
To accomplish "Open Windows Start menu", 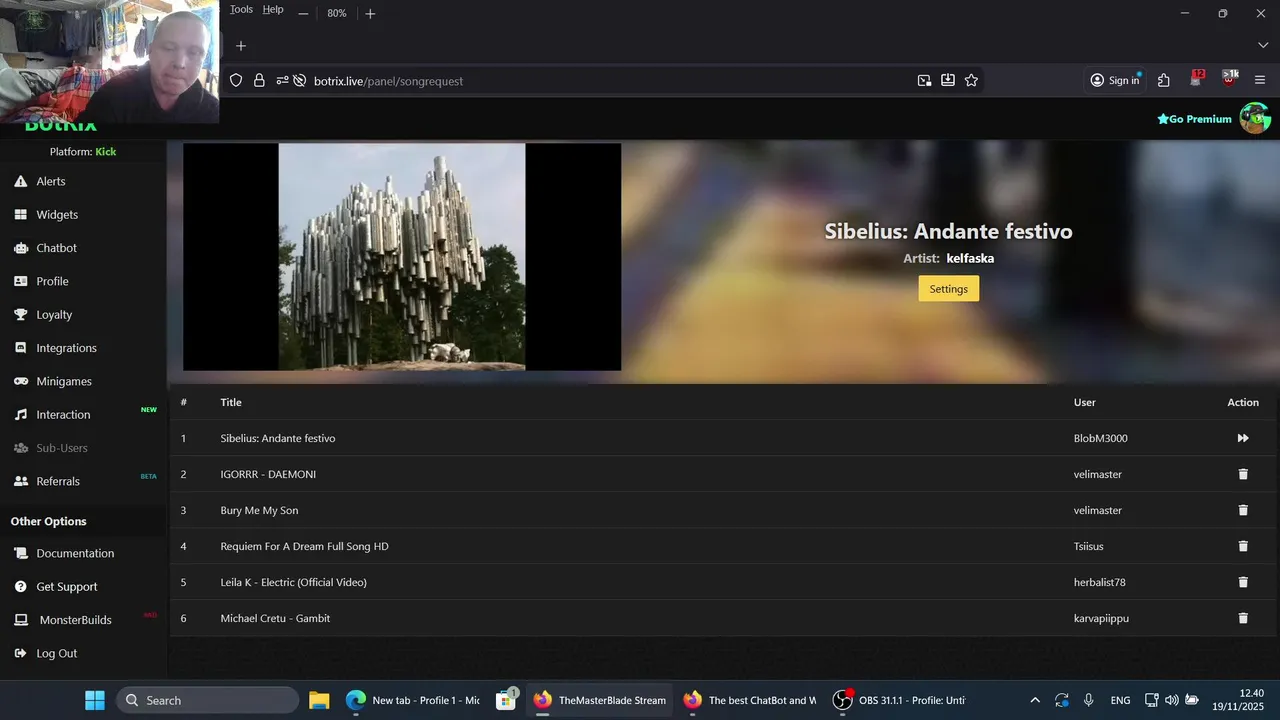I will (x=94, y=700).
